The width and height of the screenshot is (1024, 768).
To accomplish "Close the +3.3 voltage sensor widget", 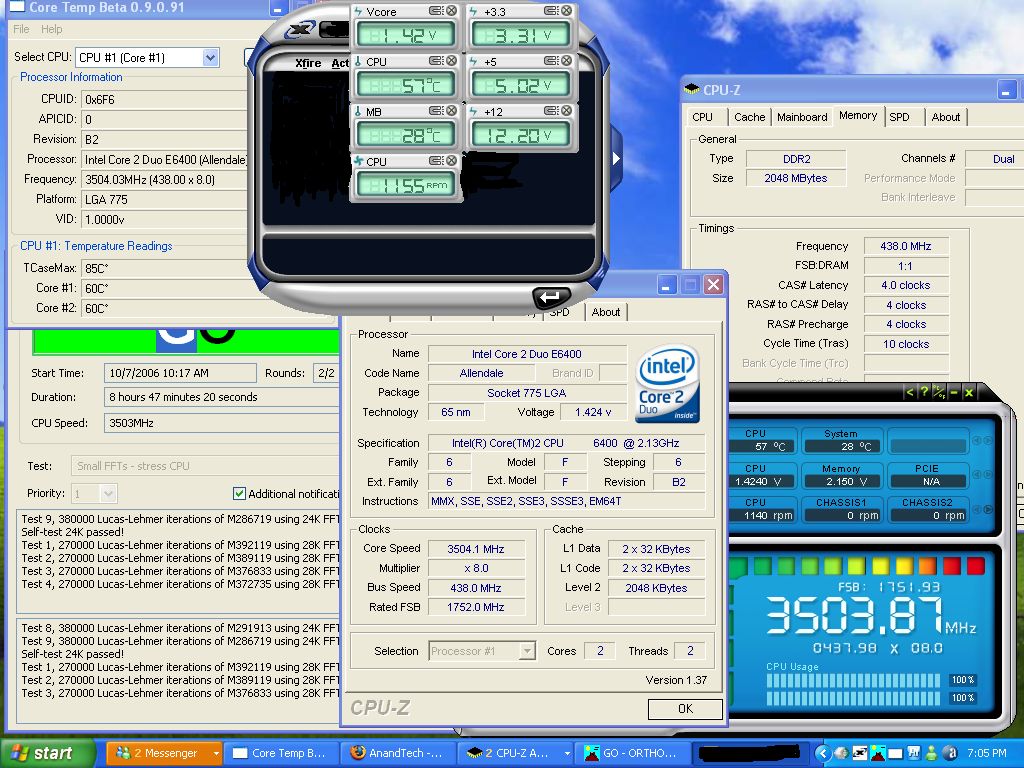I will (566, 11).
